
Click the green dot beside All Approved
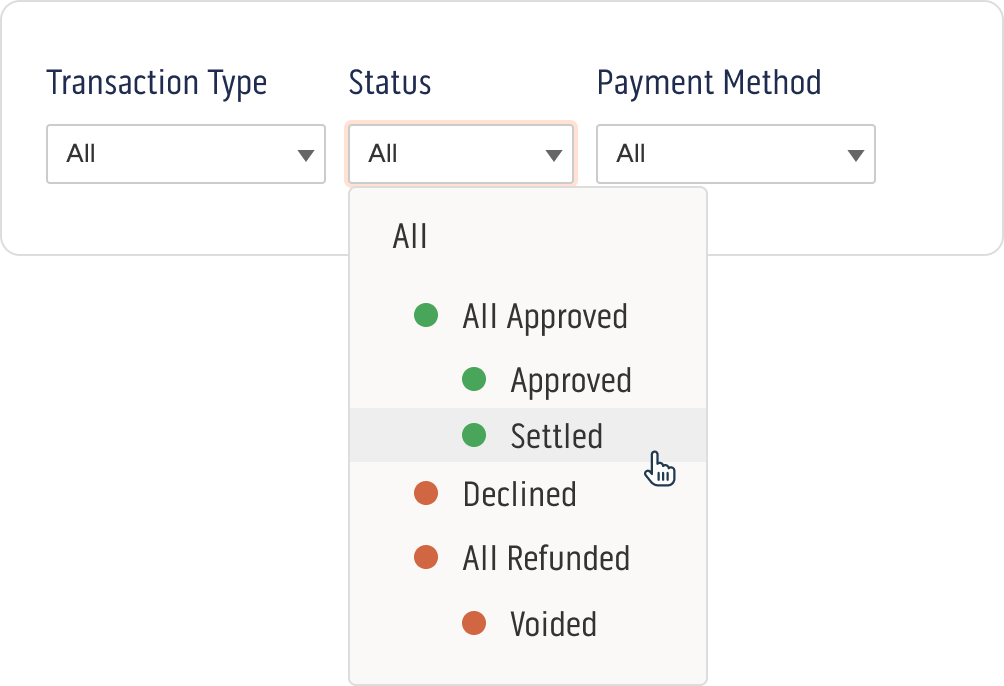(x=426, y=317)
